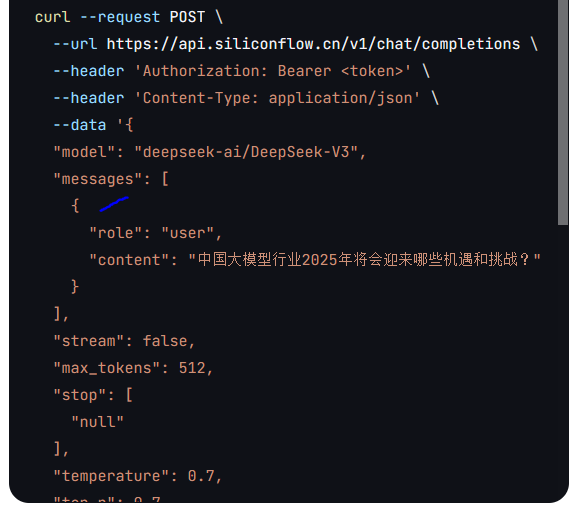Click the --request flag

[120, 17]
